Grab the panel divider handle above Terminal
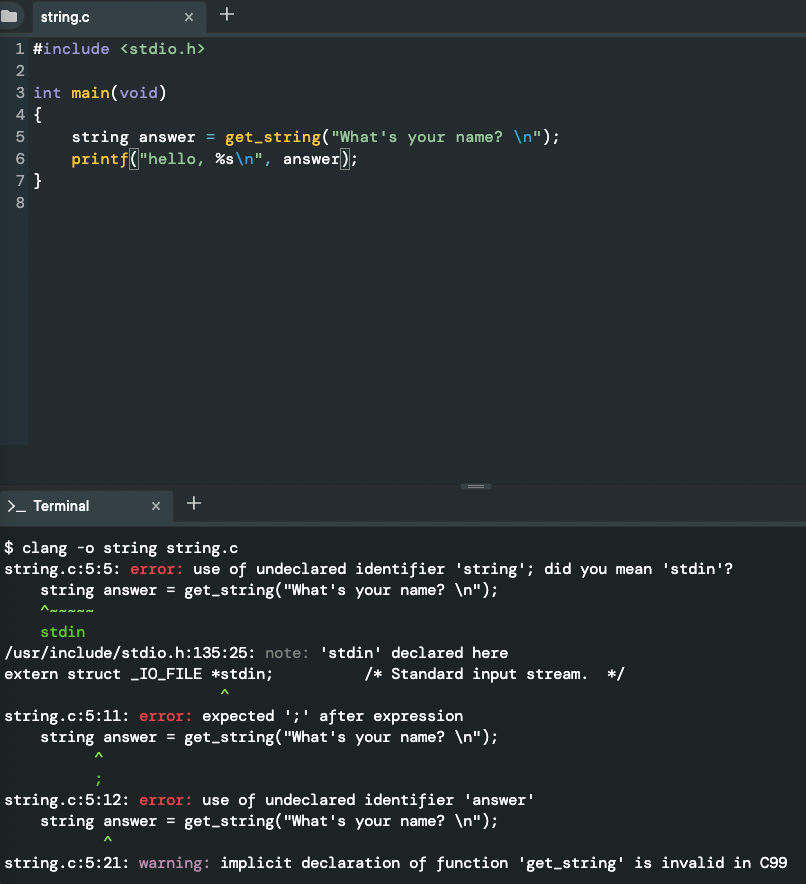Screen dimensions: 806x884 [x=476, y=486]
